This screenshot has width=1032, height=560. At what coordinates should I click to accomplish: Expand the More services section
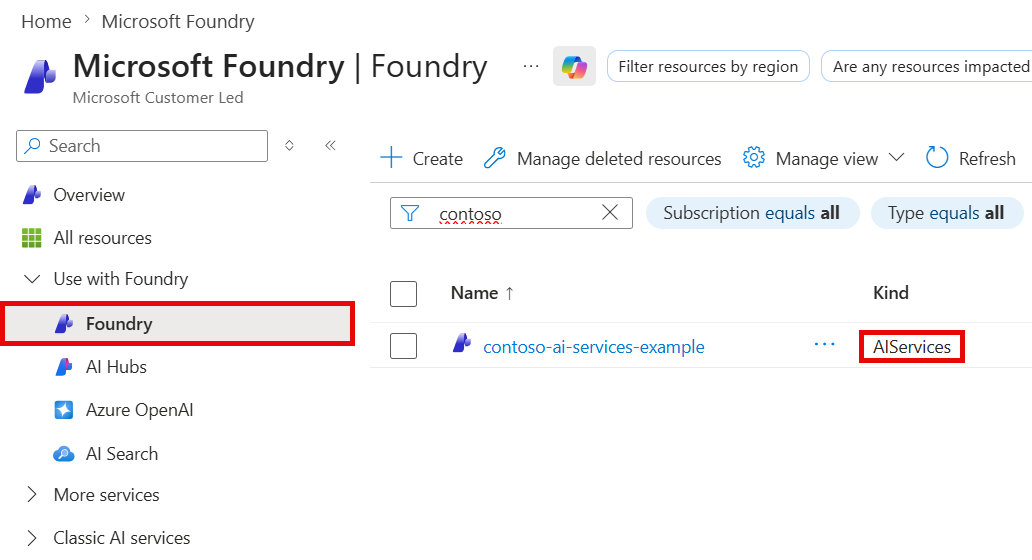[x=32, y=495]
